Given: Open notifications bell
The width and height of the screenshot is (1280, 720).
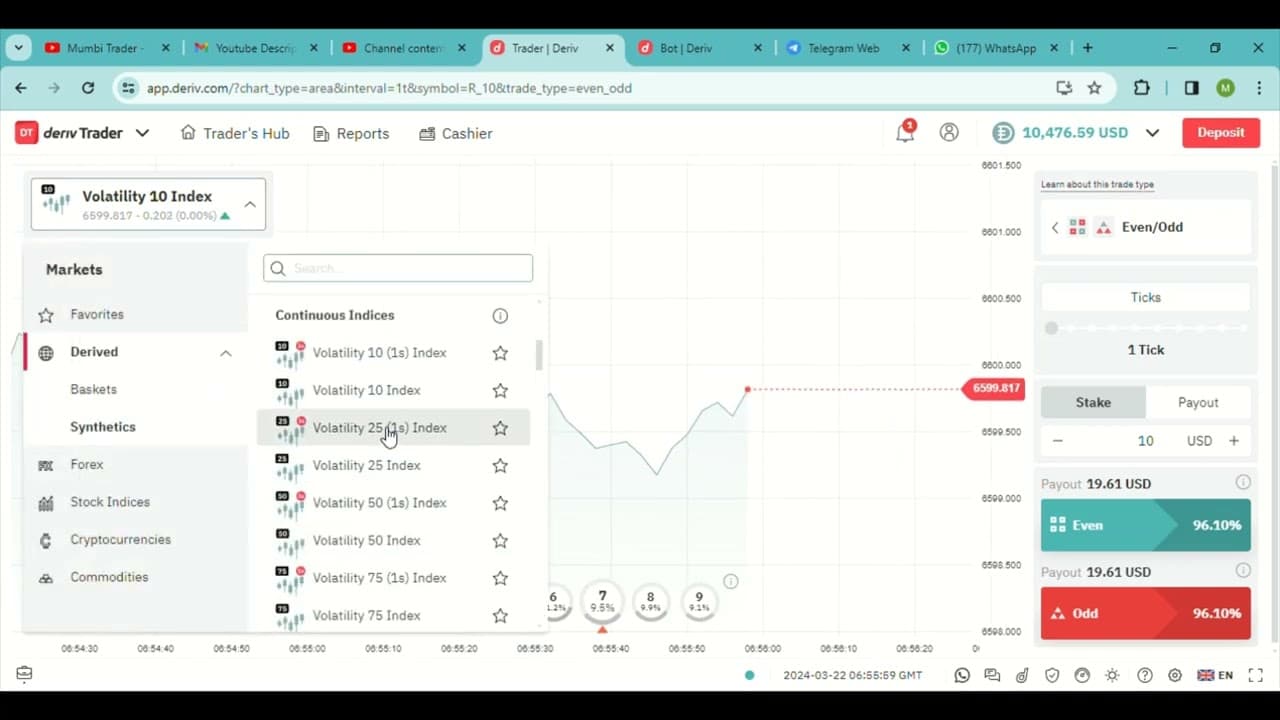Looking at the screenshot, I should (x=905, y=132).
